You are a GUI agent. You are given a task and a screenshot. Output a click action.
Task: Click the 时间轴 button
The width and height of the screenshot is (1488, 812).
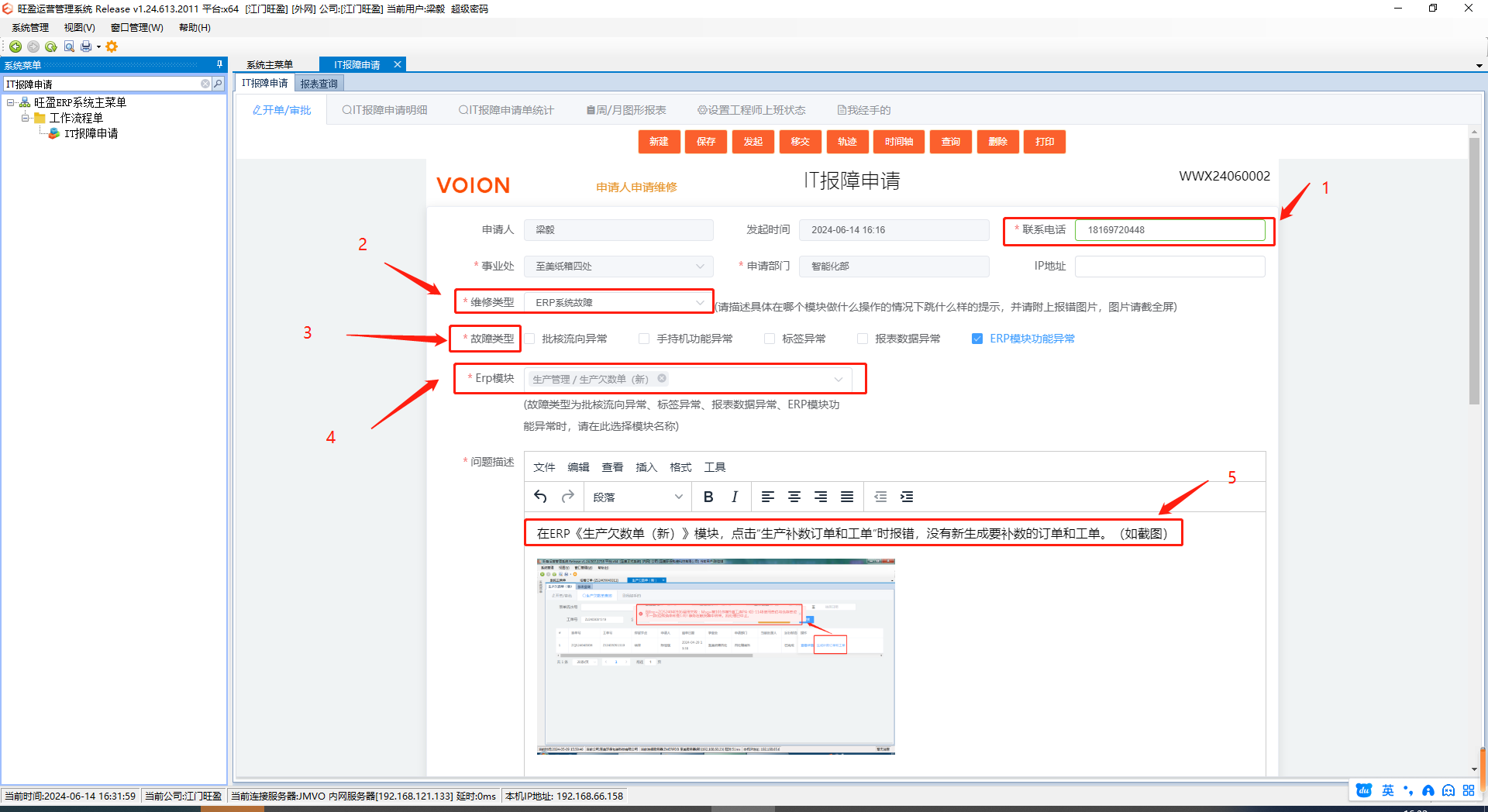click(899, 142)
